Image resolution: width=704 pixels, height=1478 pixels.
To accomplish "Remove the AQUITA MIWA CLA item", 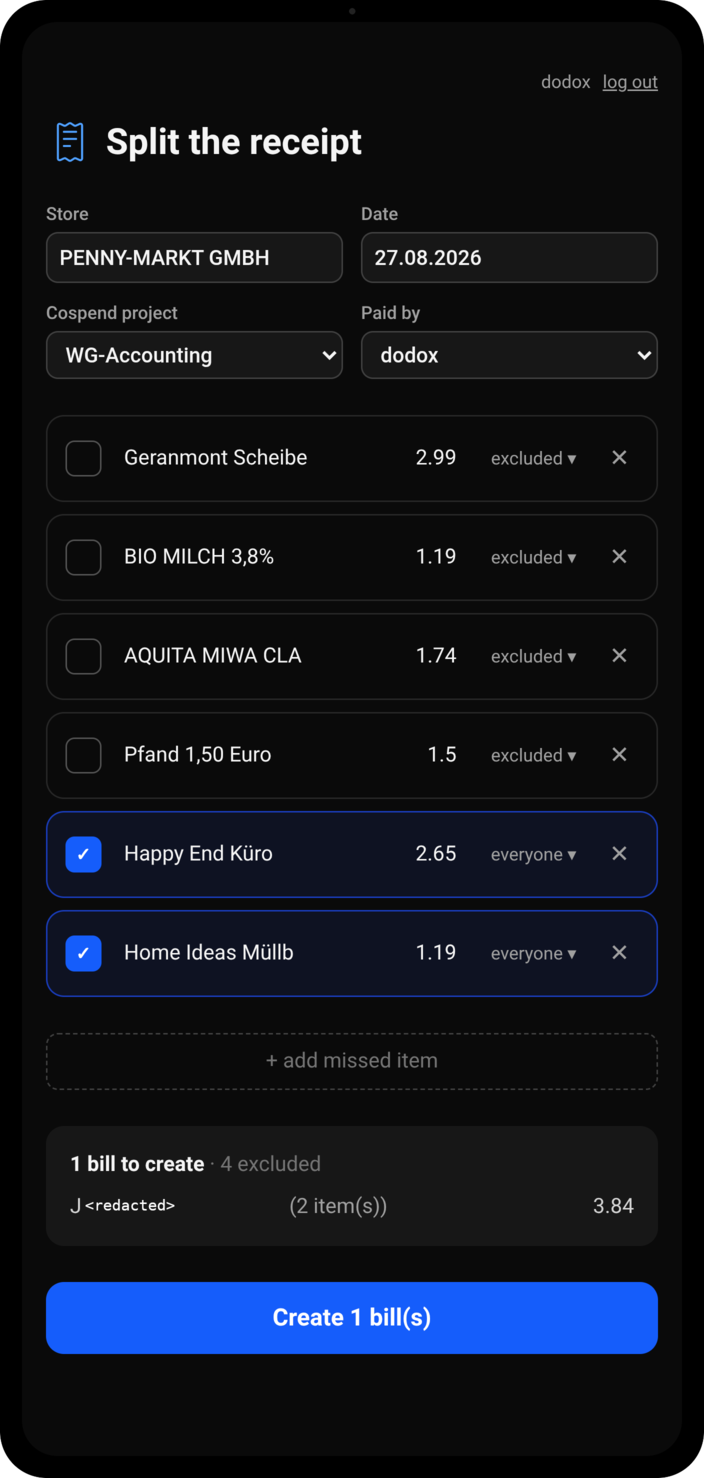I will click(x=619, y=655).
